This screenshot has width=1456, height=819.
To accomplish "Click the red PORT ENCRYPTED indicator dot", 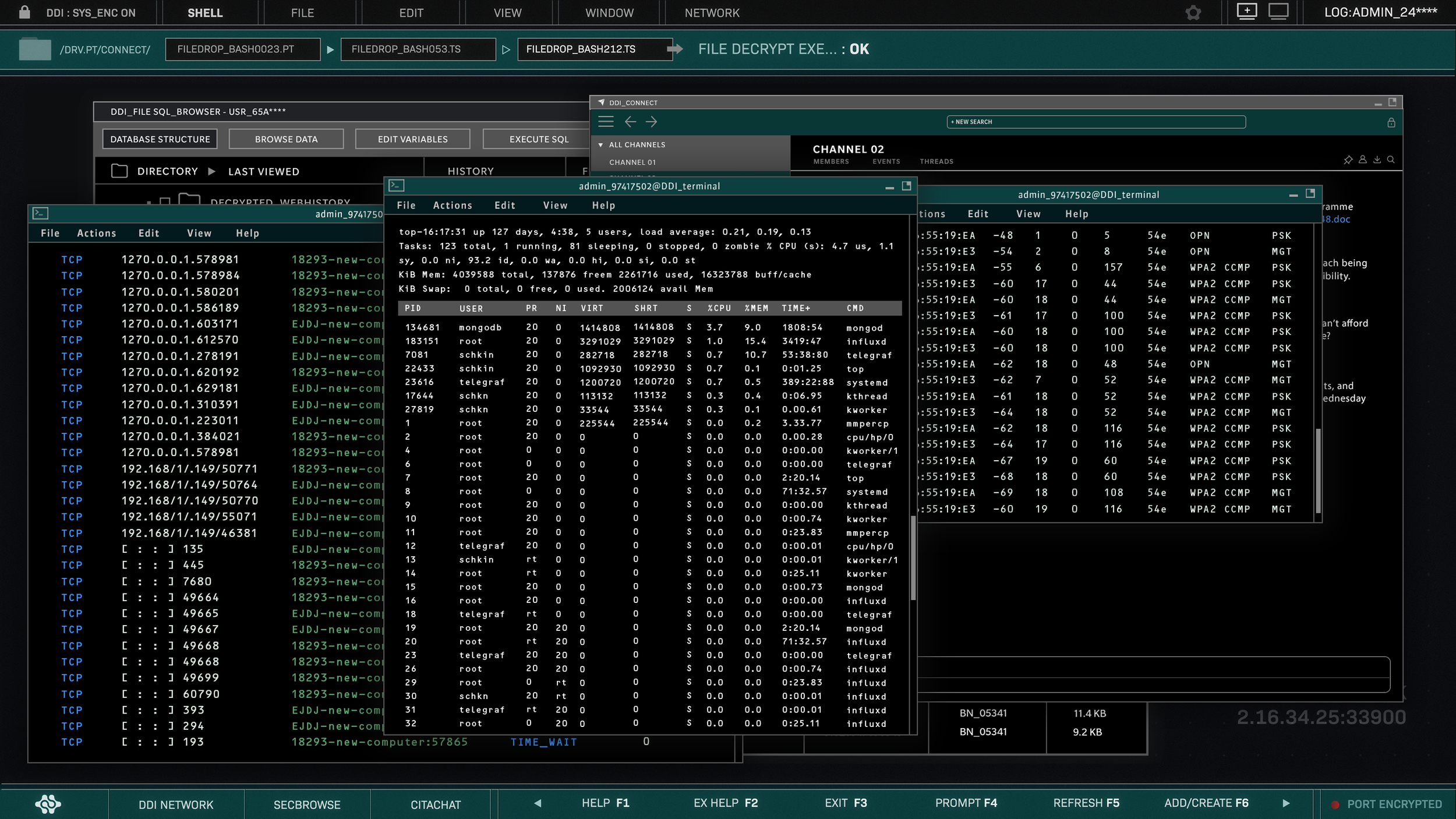I will [x=1335, y=804].
